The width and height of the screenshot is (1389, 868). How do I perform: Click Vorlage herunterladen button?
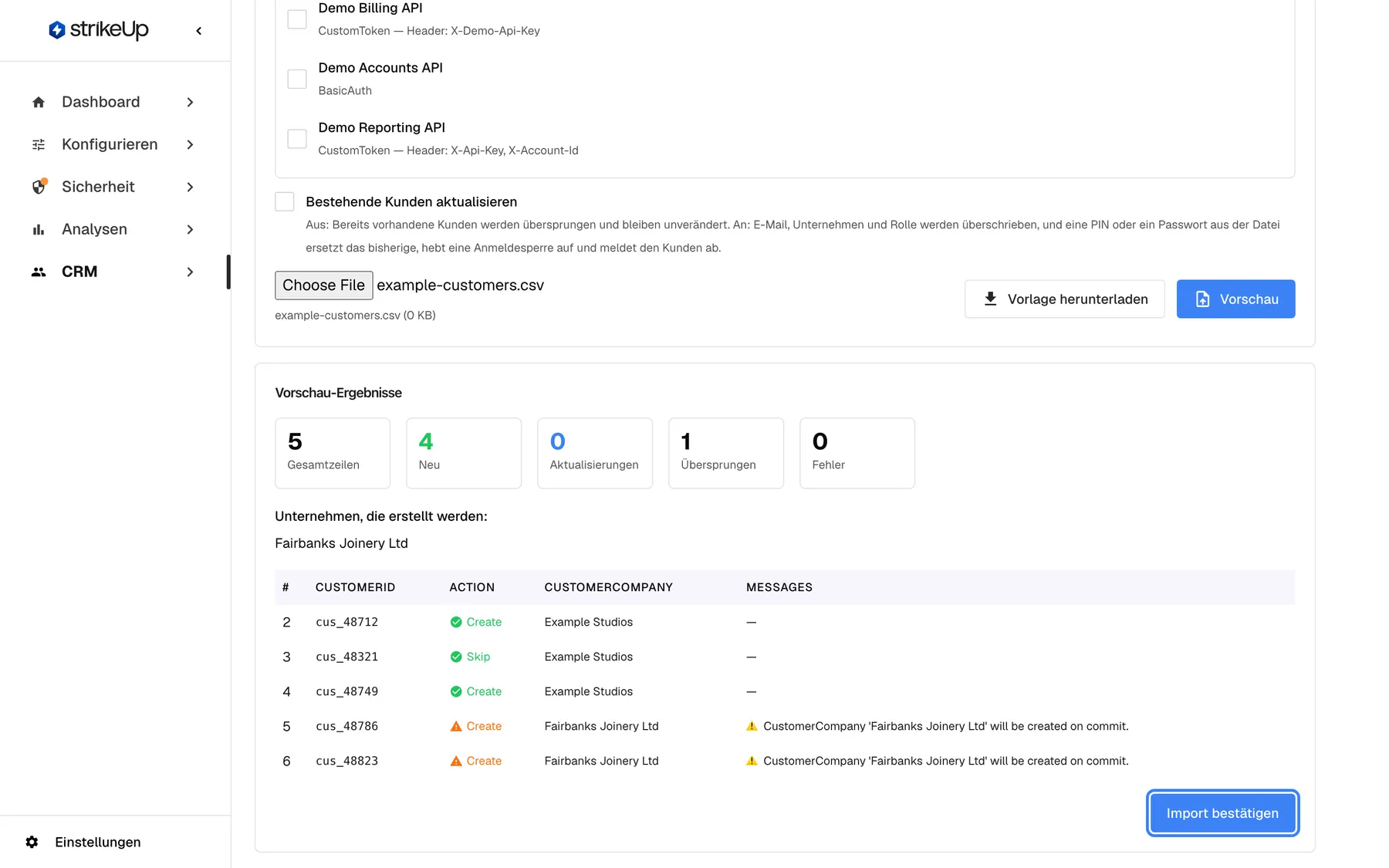pos(1064,299)
